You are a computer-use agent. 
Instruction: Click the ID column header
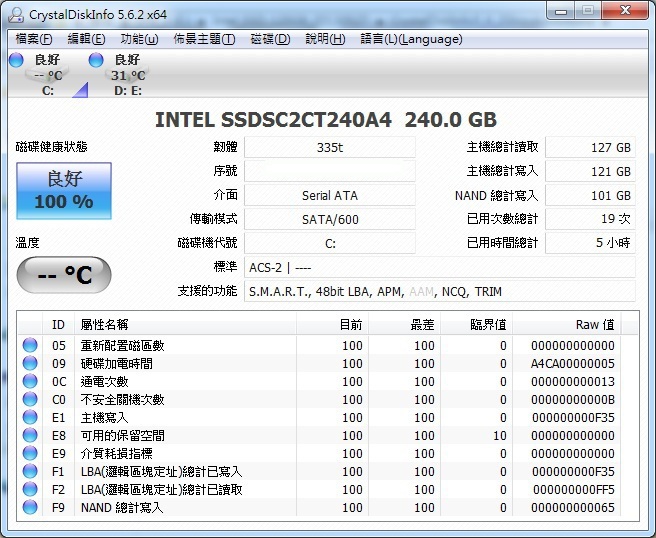pyautogui.click(x=59, y=324)
